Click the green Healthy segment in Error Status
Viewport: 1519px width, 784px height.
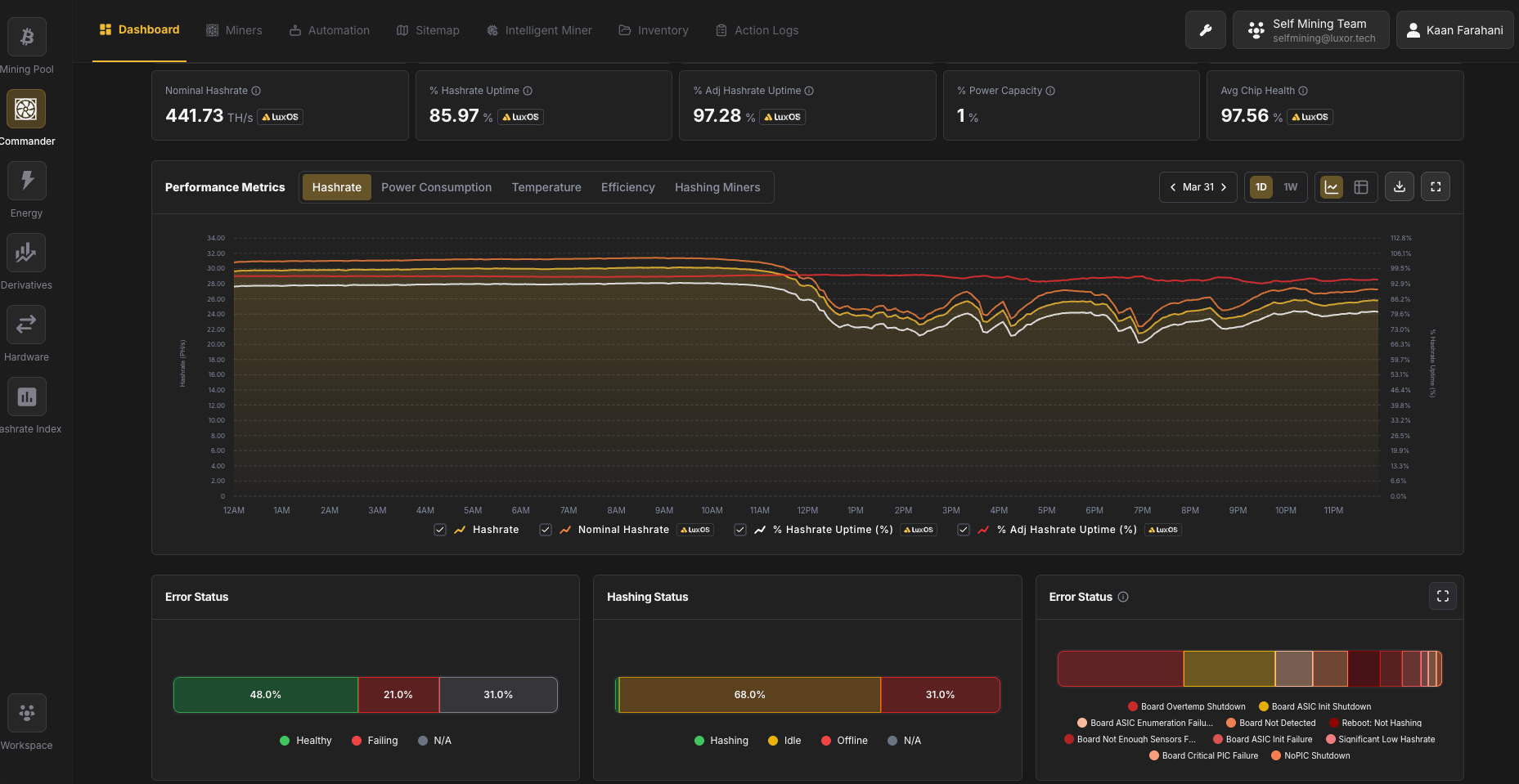click(265, 694)
